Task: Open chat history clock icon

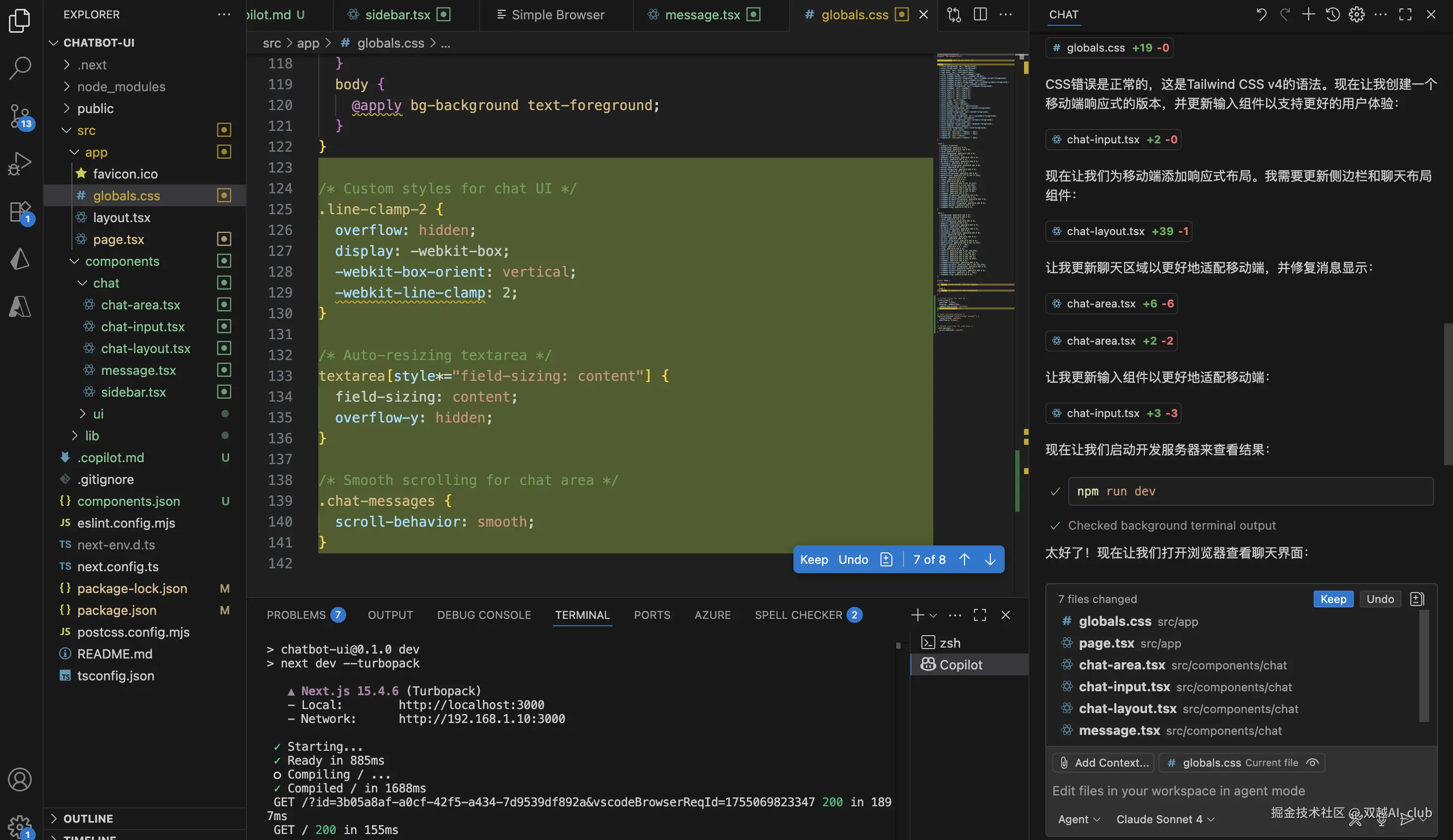Action: point(1332,14)
